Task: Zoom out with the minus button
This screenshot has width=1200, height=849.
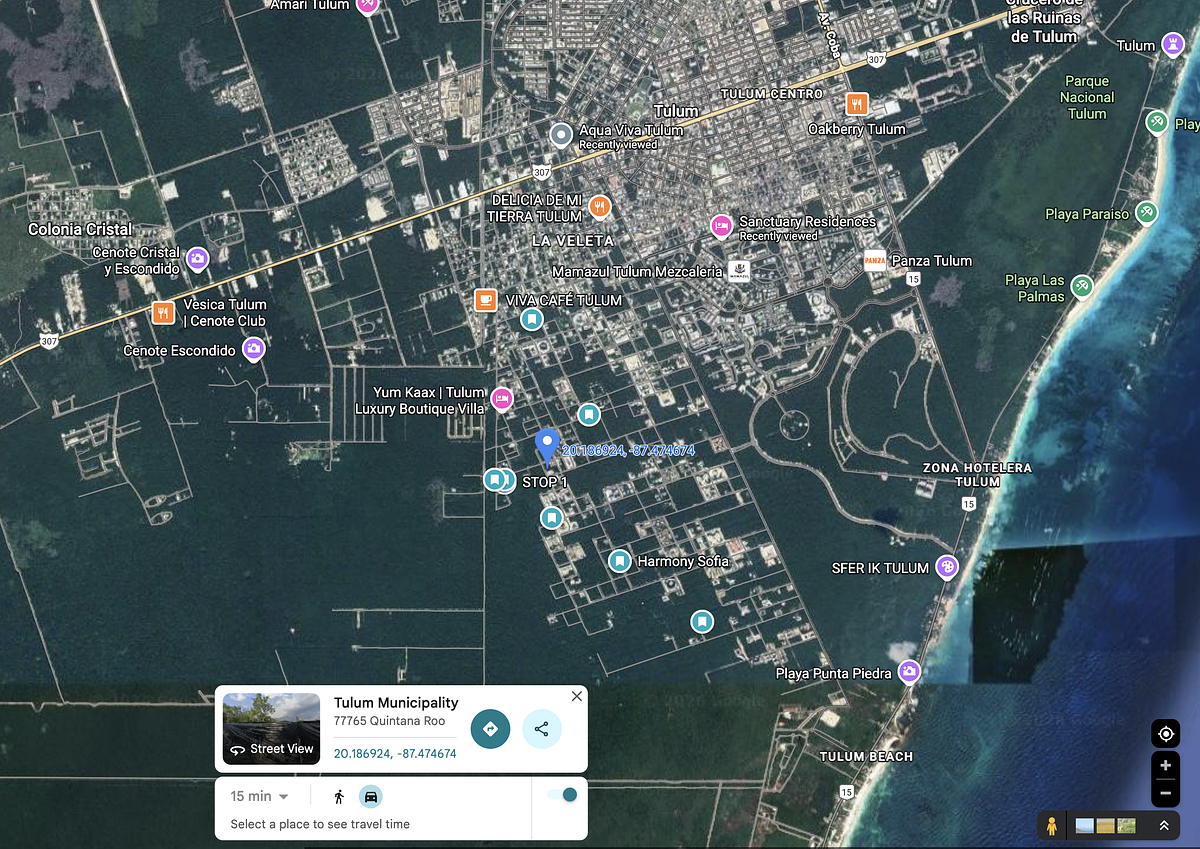Action: (1166, 794)
